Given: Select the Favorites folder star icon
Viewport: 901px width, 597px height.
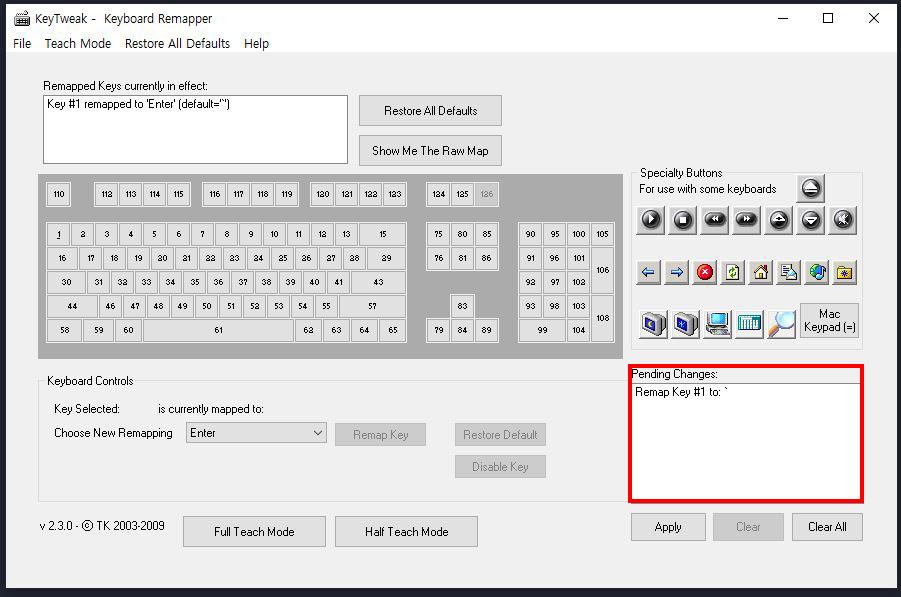Looking at the screenshot, I should [x=845, y=272].
